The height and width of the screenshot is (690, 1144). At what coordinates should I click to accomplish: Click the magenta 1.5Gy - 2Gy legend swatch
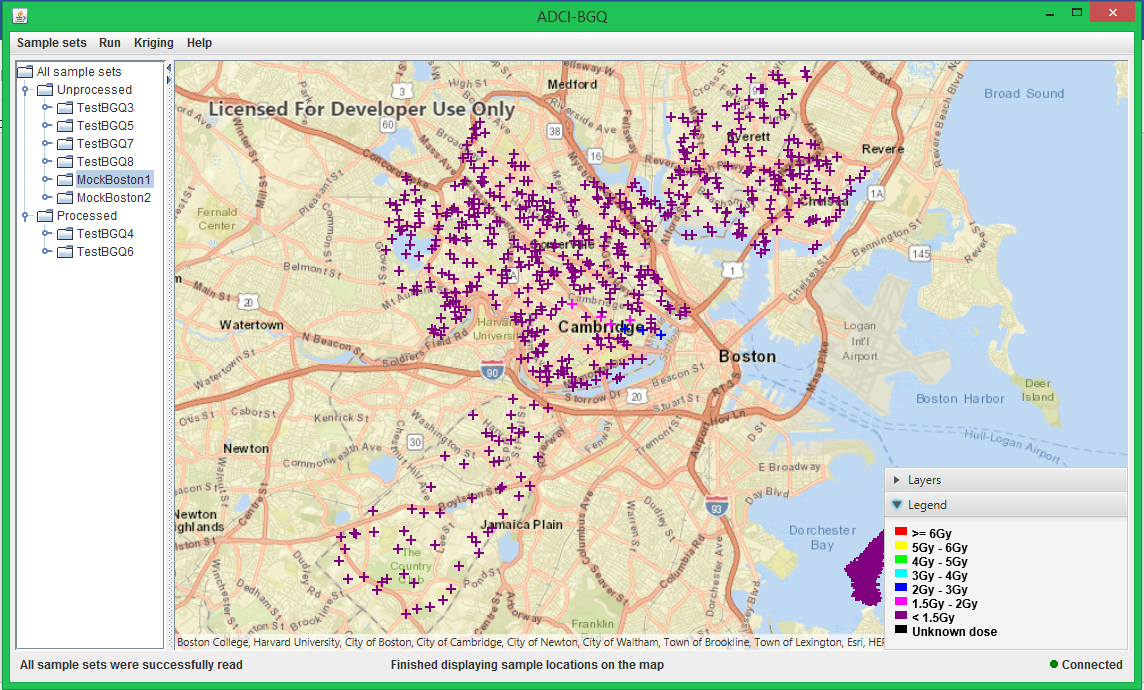[901, 602]
